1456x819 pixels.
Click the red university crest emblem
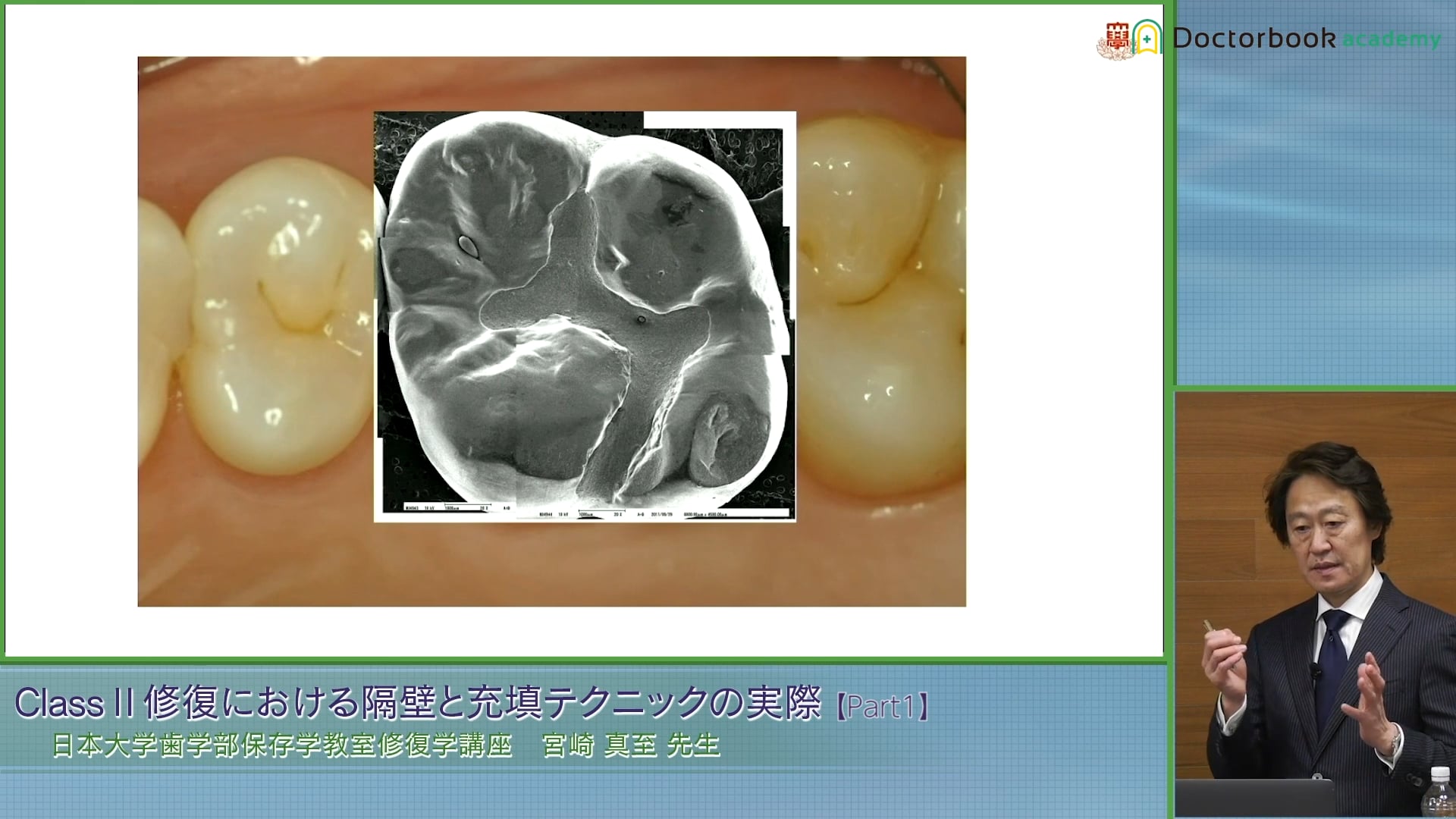[1116, 40]
